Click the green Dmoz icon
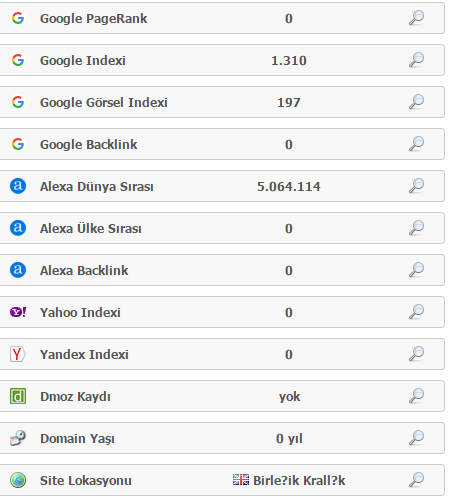This screenshot has width=453, height=499. [18, 396]
